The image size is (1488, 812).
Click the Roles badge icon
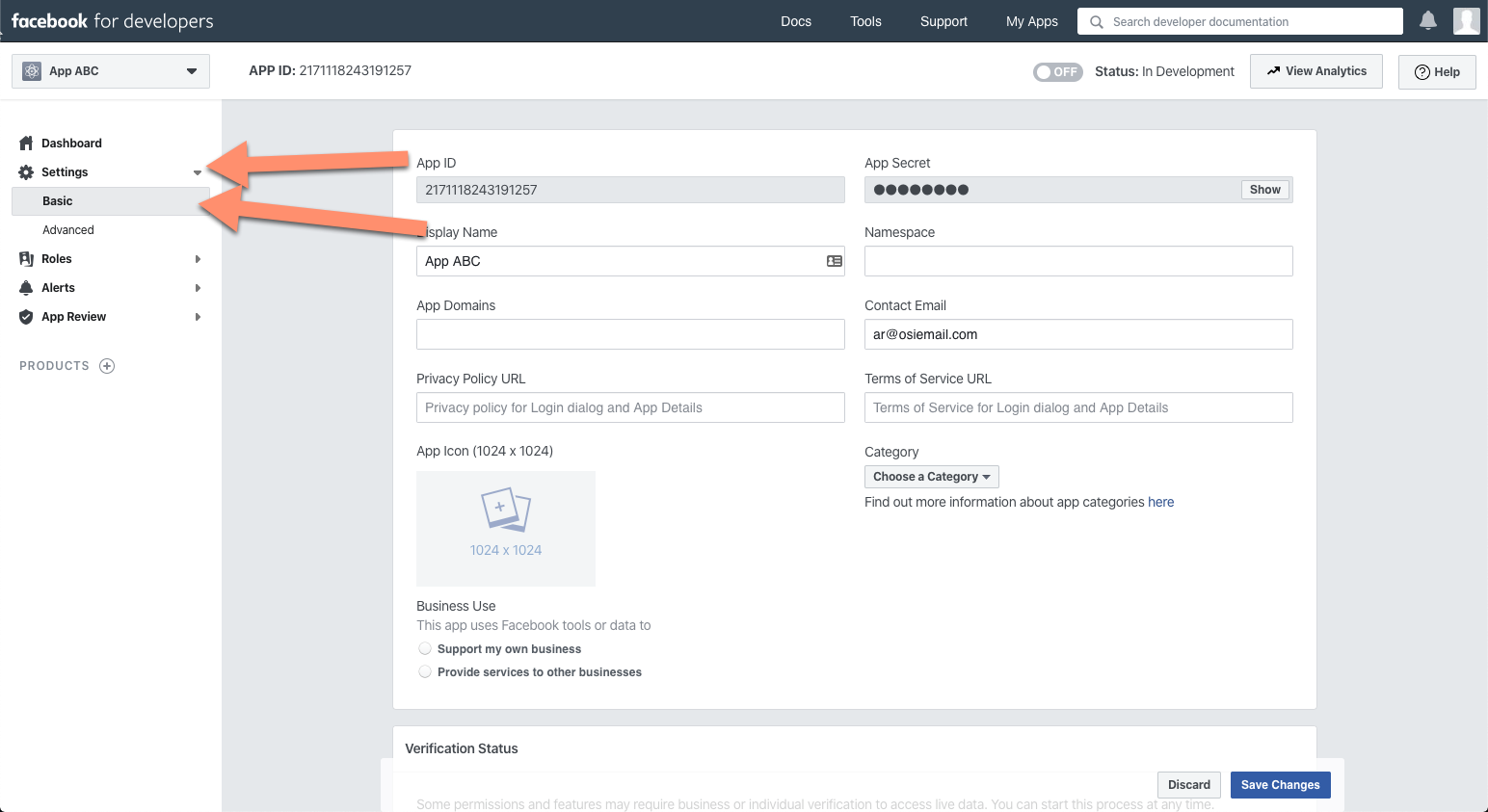click(x=26, y=259)
